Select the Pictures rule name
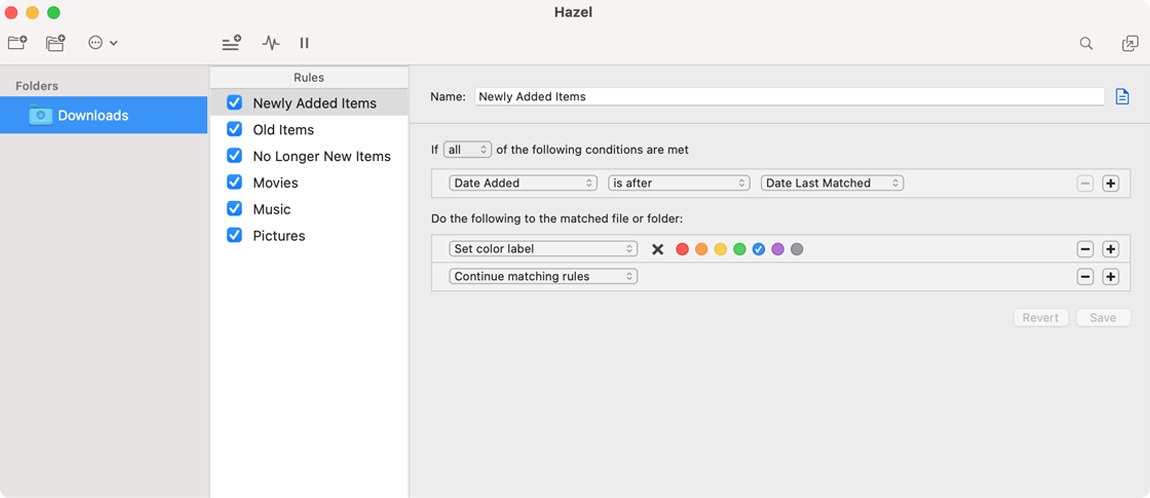 (279, 235)
